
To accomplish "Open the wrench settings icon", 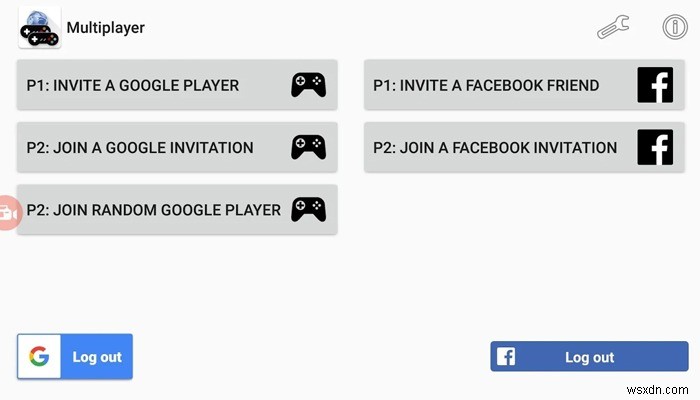I will coord(613,27).
